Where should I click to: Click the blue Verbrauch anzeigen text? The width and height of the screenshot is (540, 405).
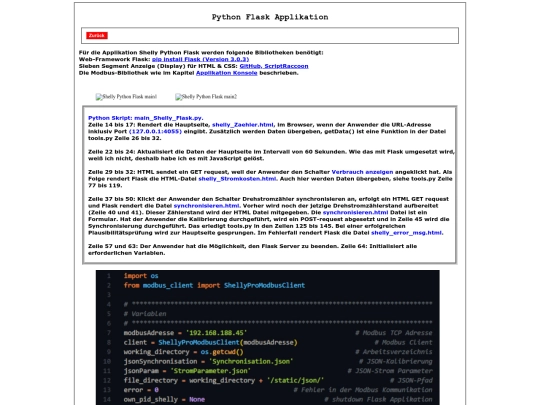(362, 172)
